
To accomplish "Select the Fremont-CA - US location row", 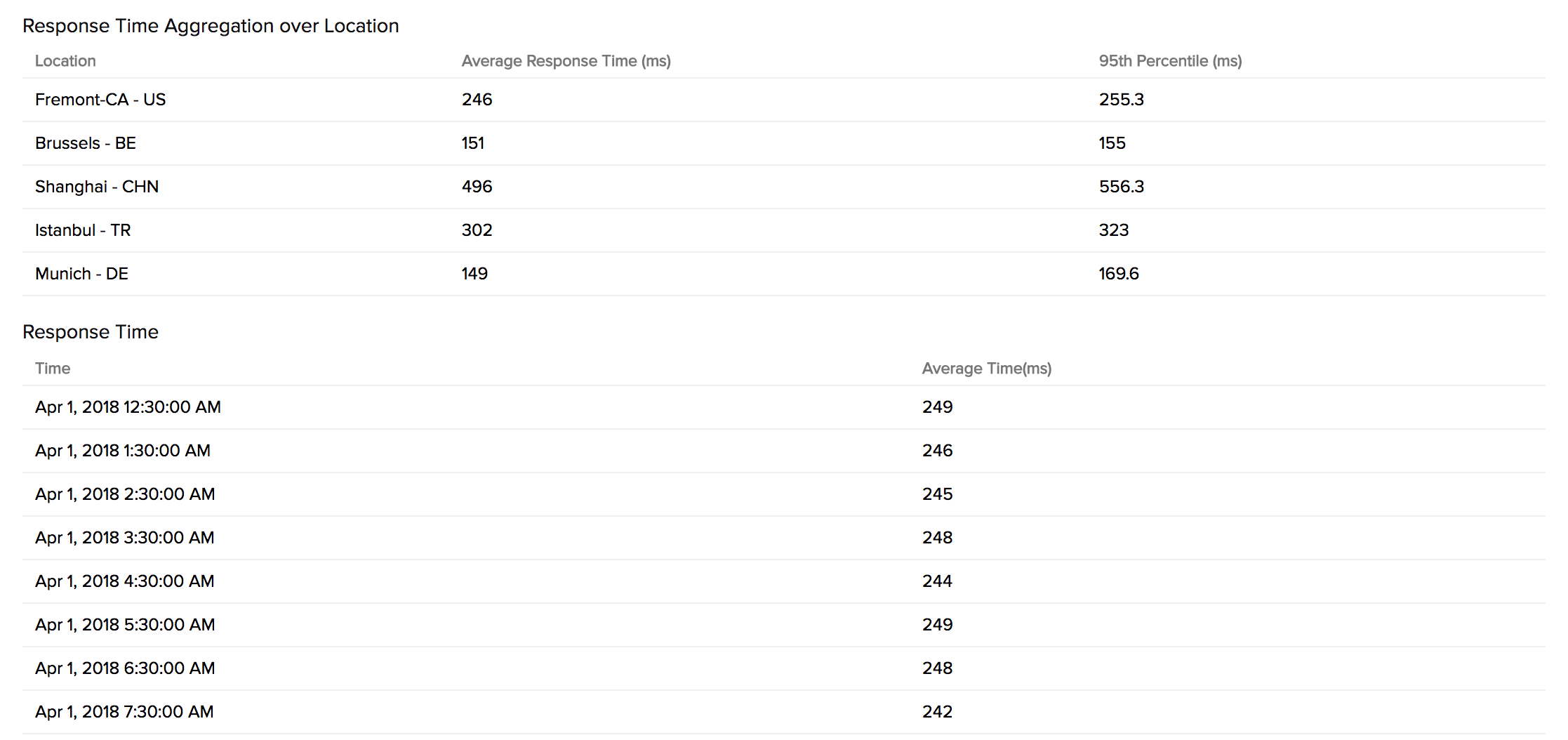I will coord(100,100).
